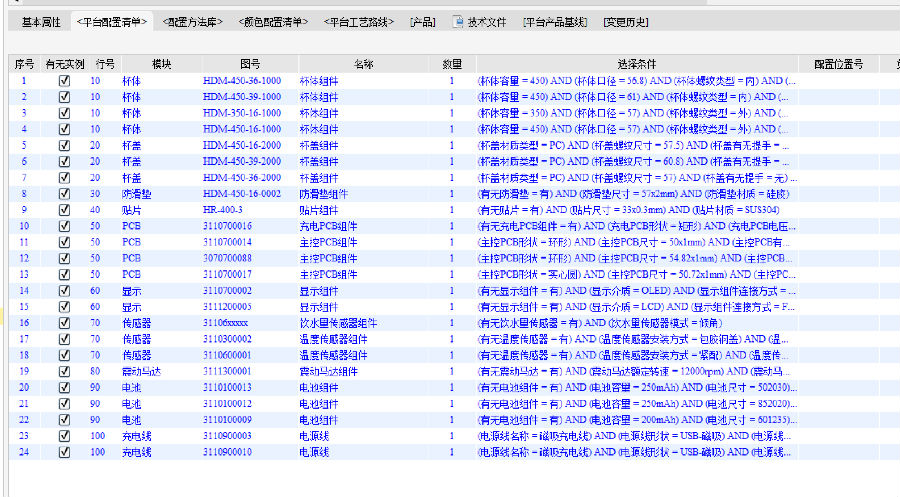
Task: Select drawing number 3110700017
Action: click(x=227, y=274)
